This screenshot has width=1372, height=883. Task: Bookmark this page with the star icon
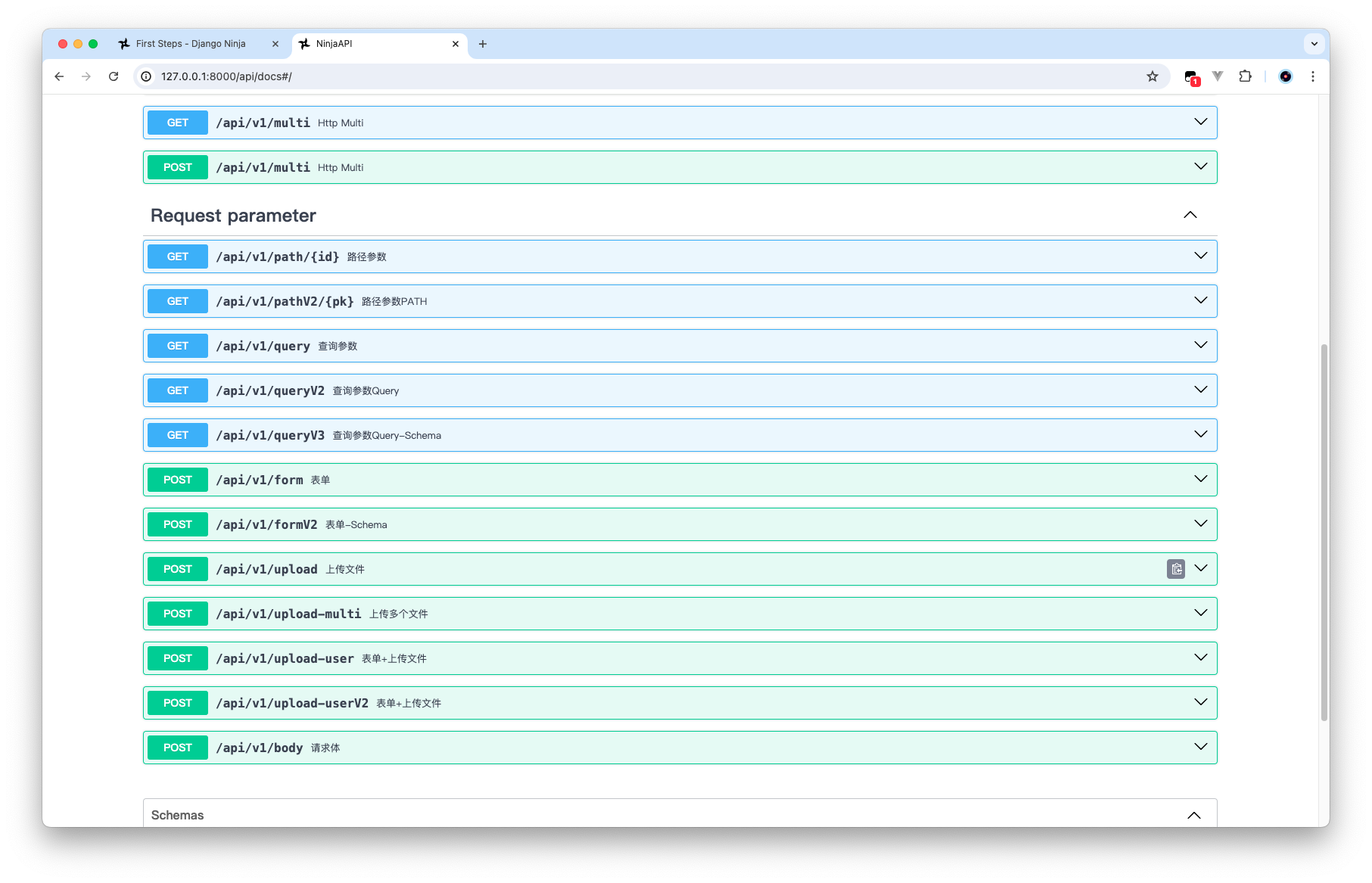point(1153,76)
